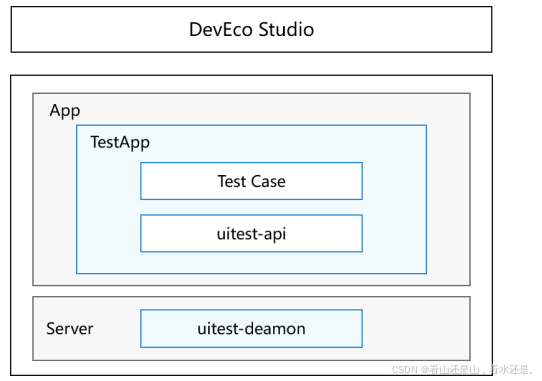542x381 pixels.
Task: Click the word DevEco in the top box
Action: coord(222,29)
